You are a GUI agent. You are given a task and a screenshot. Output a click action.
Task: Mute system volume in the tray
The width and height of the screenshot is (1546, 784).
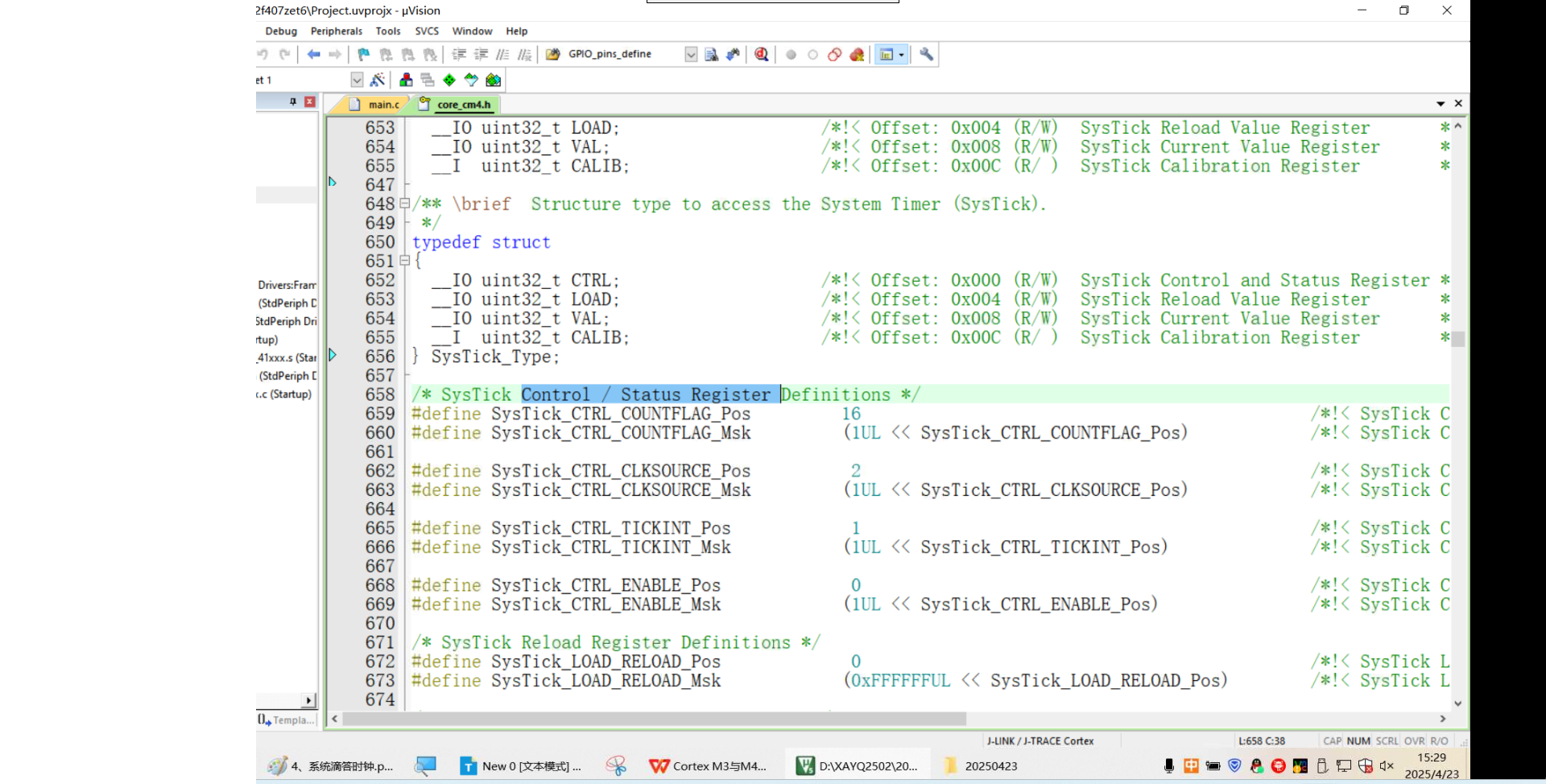1387,765
